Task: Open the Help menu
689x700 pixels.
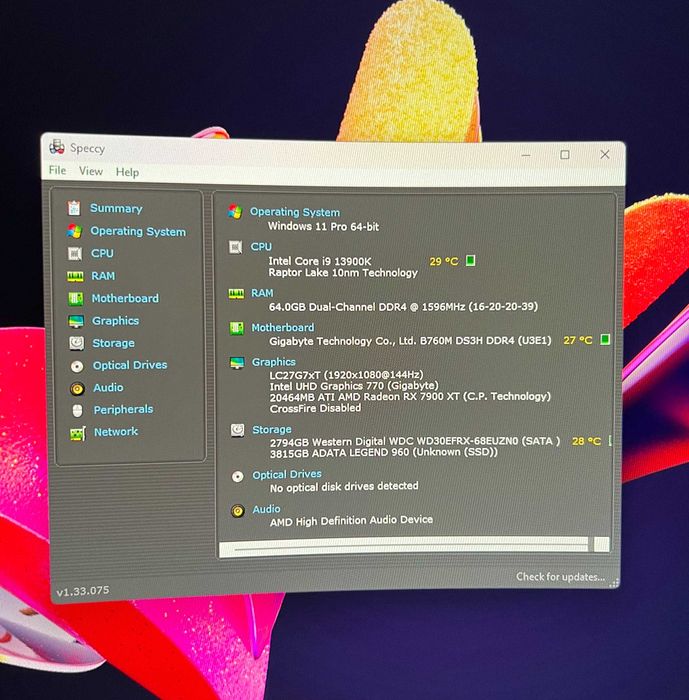Action: point(127,172)
